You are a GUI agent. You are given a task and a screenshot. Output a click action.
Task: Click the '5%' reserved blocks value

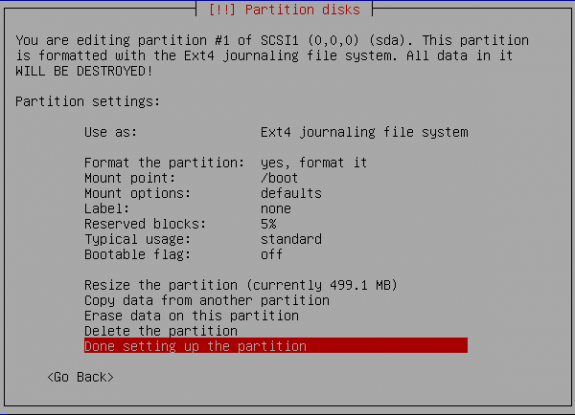point(268,224)
